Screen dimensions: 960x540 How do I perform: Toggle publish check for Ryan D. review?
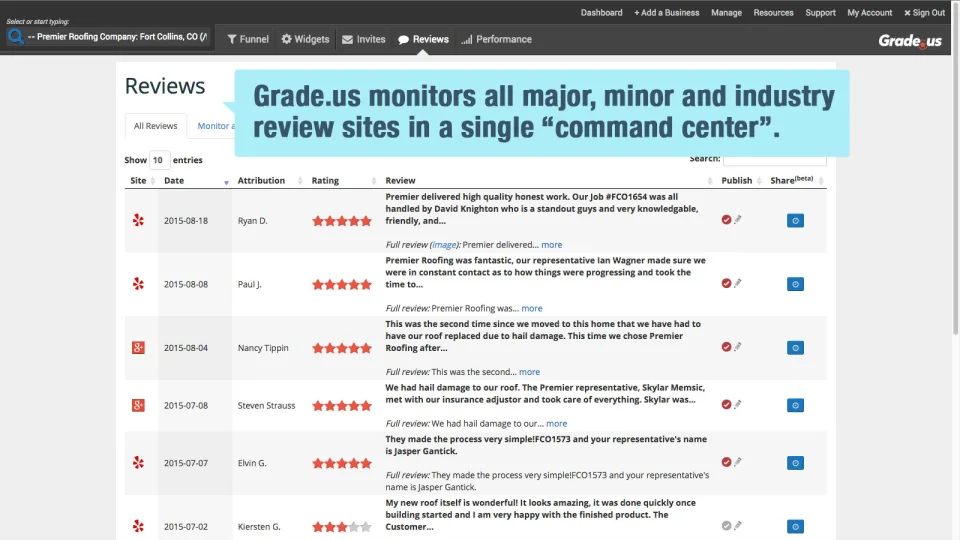point(726,219)
